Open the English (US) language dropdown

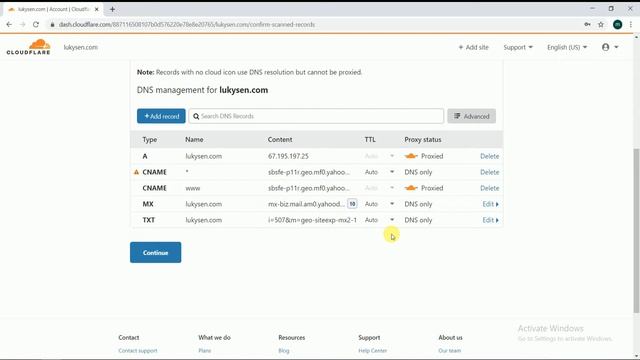click(x=567, y=47)
